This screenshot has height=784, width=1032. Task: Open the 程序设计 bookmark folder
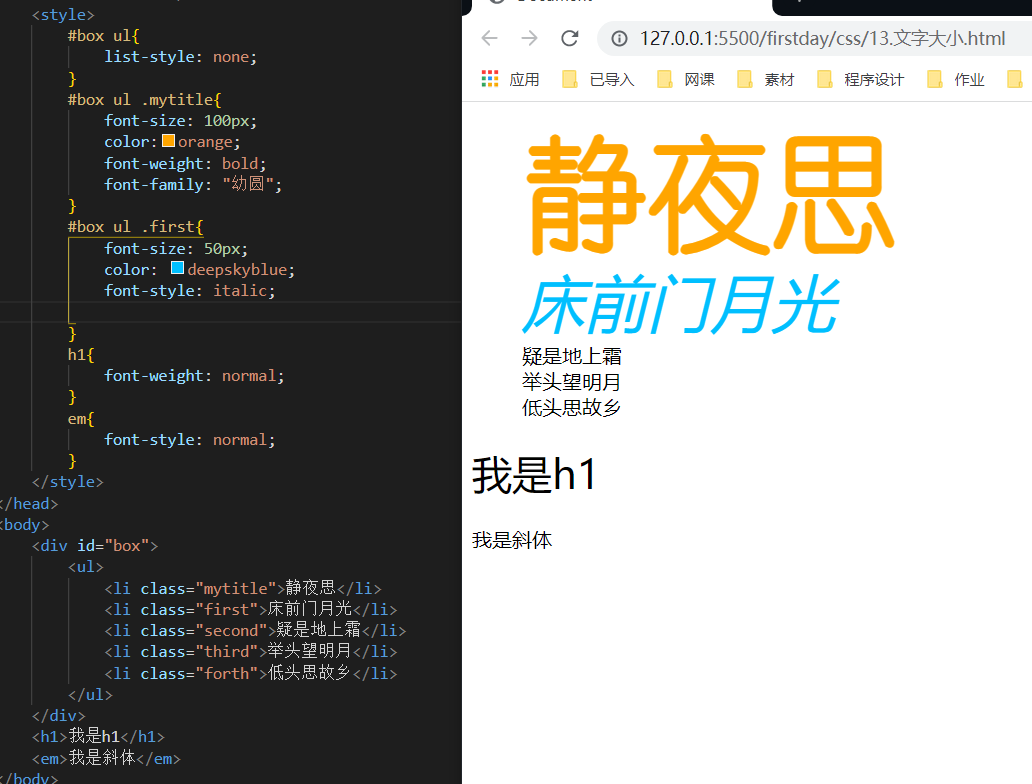(x=860, y=80)
